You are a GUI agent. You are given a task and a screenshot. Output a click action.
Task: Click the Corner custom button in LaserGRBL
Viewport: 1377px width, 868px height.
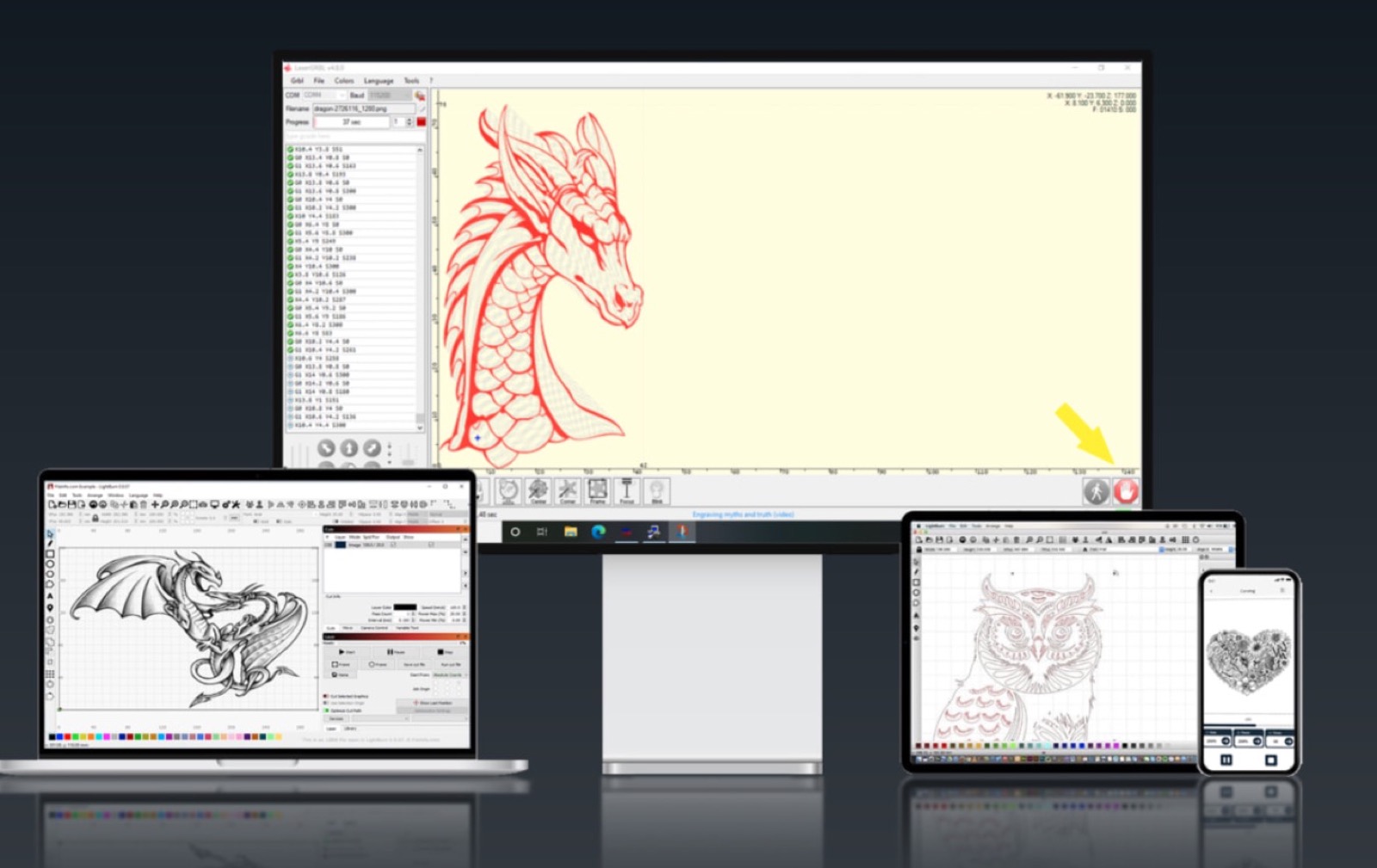point(567,491)
